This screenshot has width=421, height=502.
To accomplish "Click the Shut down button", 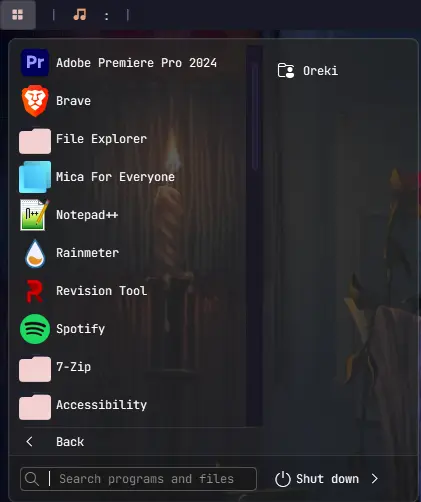I will 317,479.
